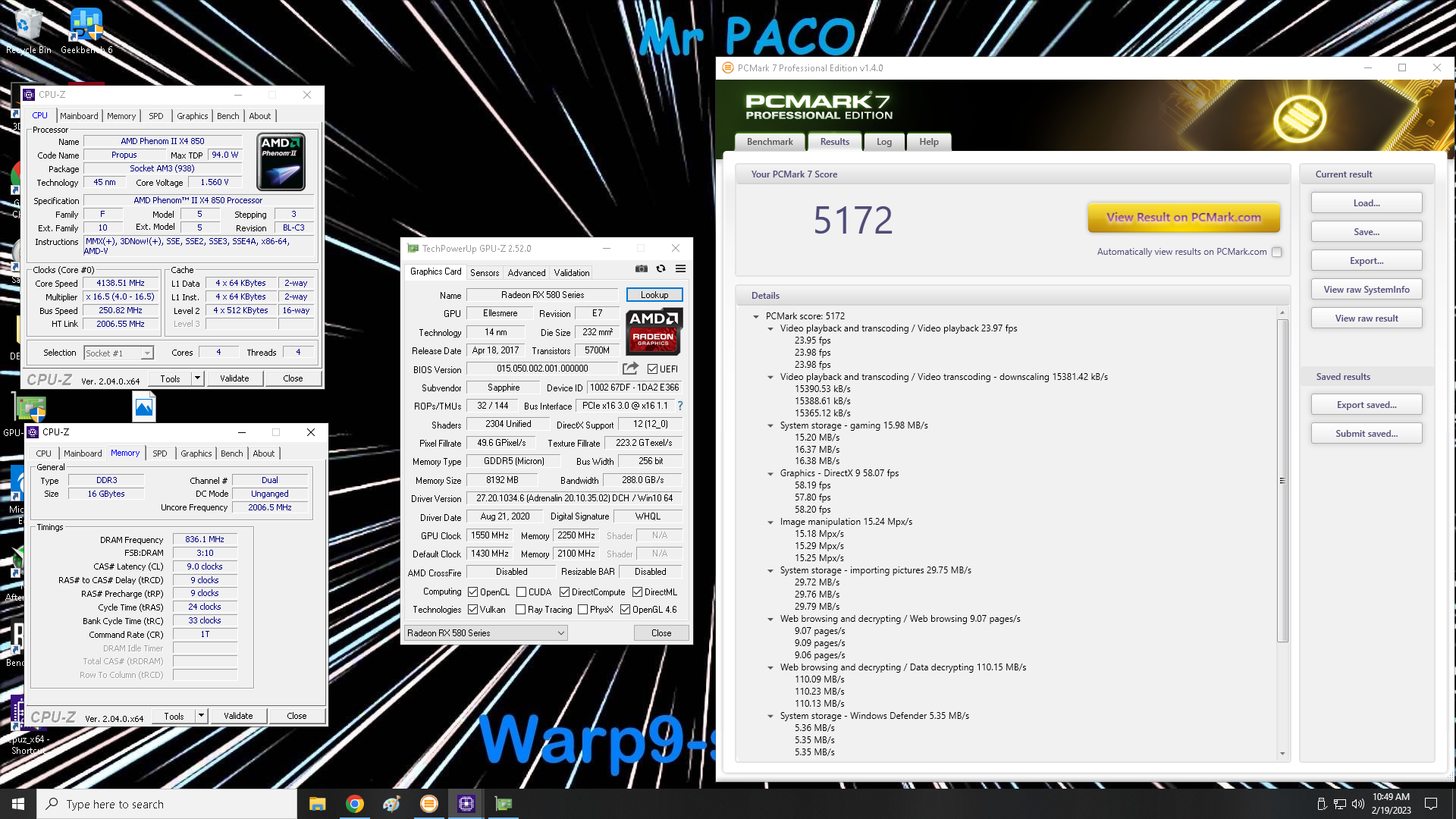Click View raw SystemInfo button
The image size is (1456, 819).
click(x=1367, y=290)
